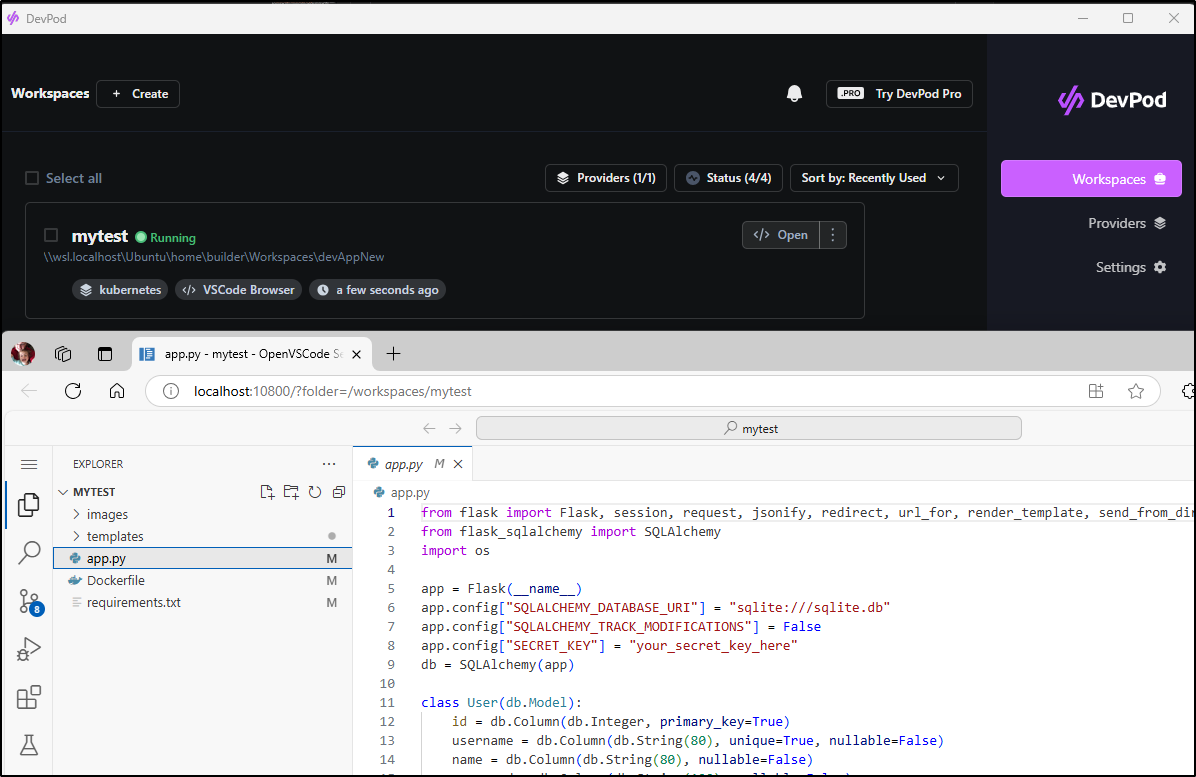Expand the templates folder
The height and width of the screenshot is (777, 1196).
pyautogui.click(x=202, y=537)
